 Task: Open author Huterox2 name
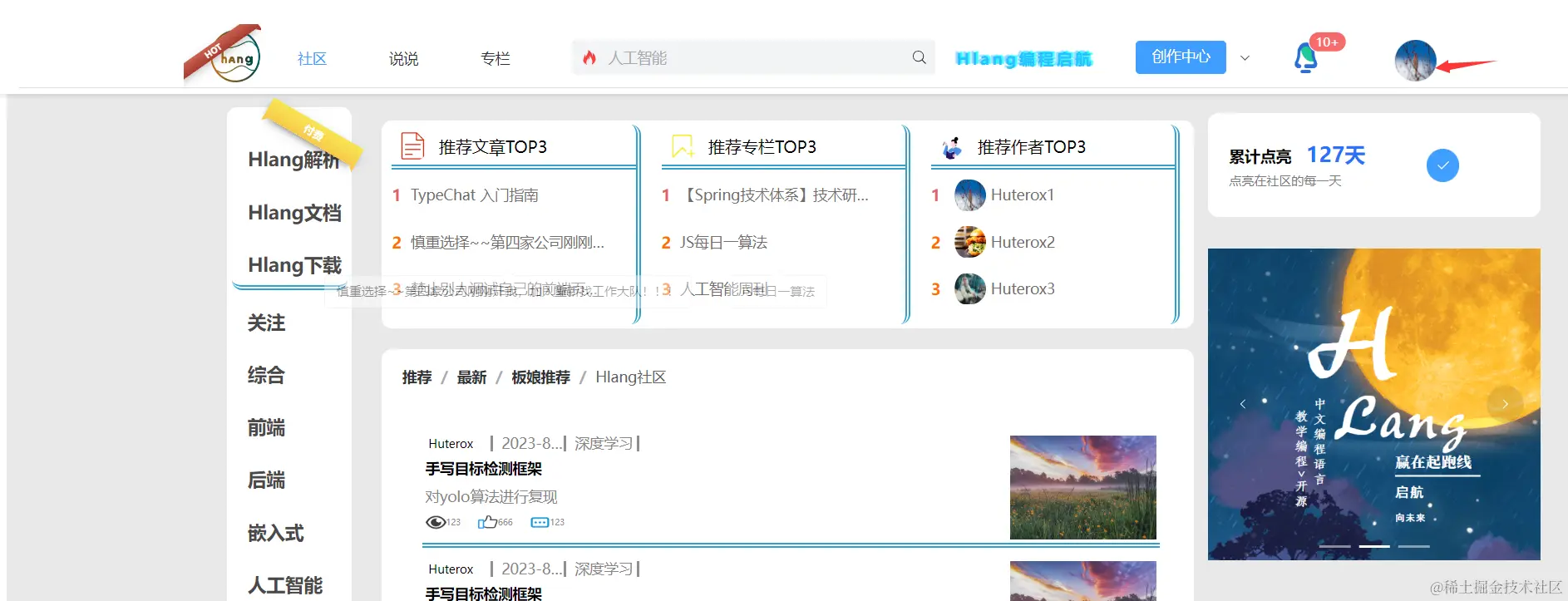1023,242
